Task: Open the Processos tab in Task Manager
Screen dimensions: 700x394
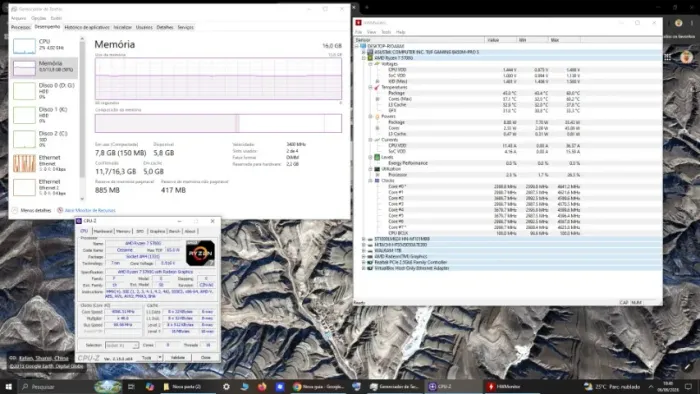Action: [21, 28]
